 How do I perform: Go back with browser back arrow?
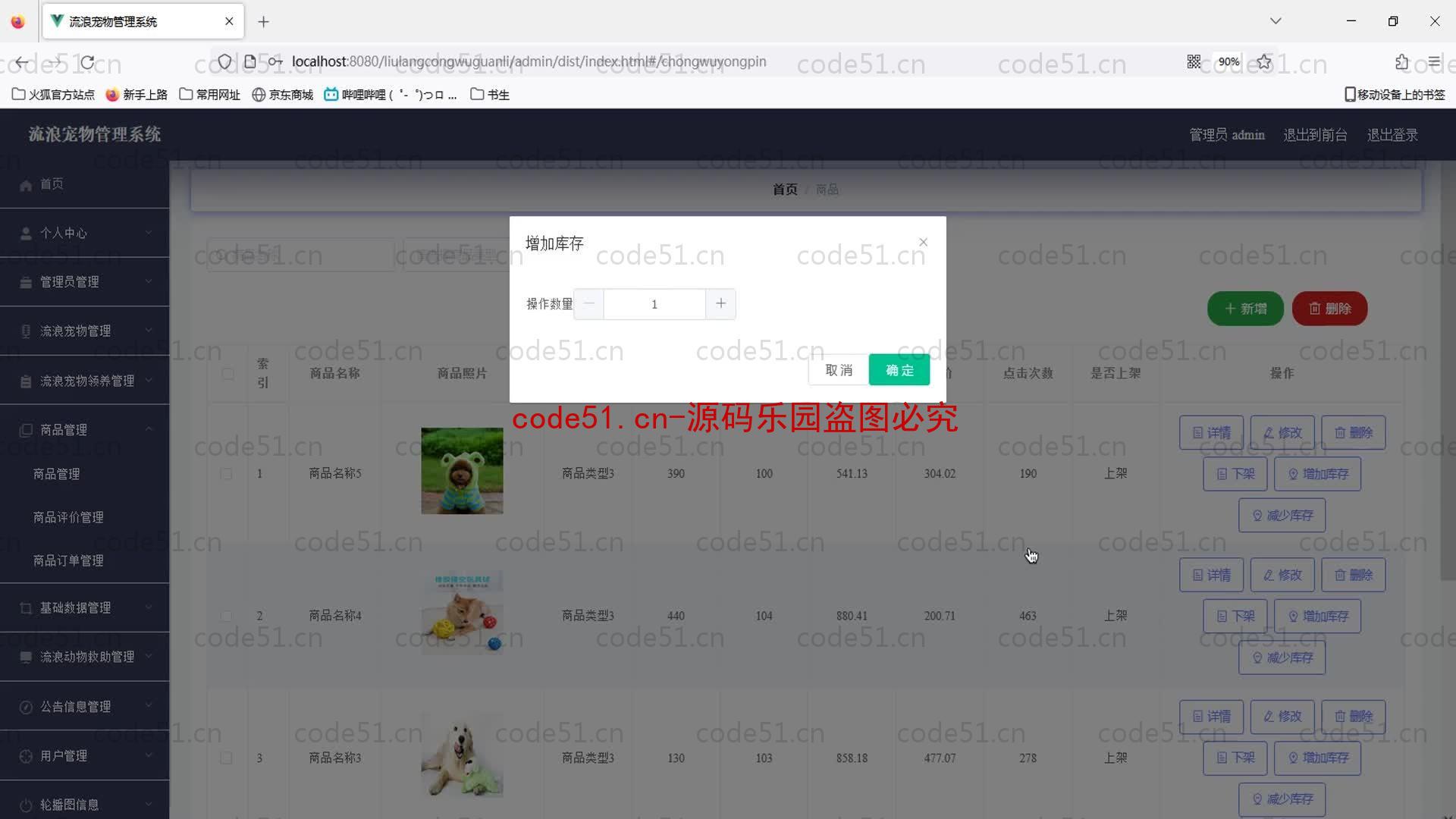coord(22,62)
